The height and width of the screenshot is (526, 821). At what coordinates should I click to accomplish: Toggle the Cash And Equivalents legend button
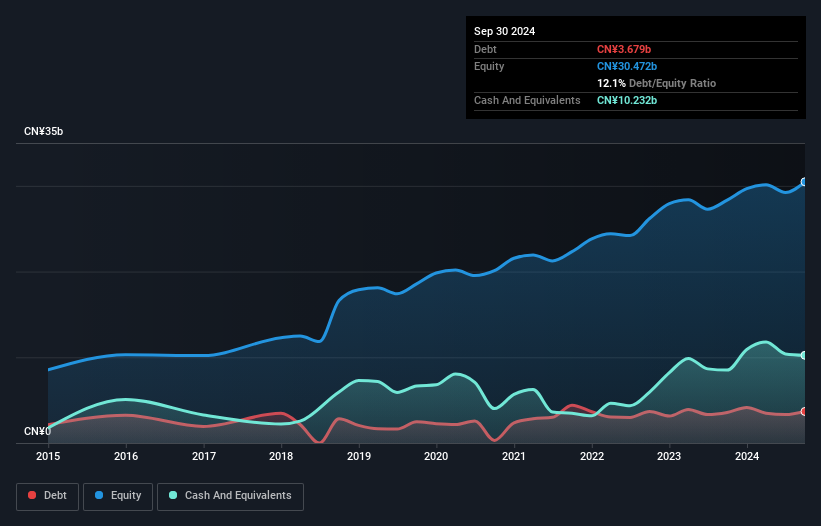coord(230,496)
